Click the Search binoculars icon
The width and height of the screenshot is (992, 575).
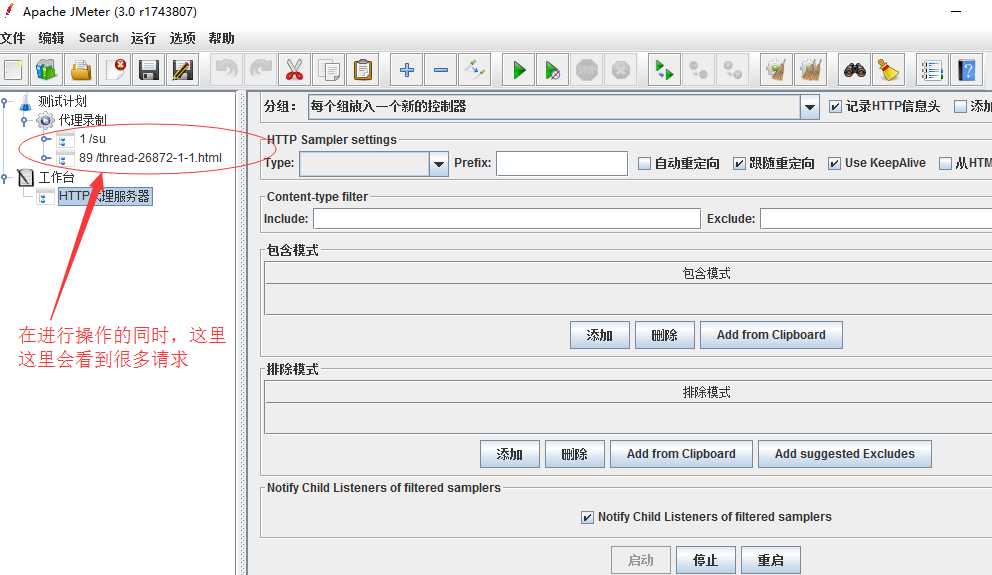(x=855, y=70)
